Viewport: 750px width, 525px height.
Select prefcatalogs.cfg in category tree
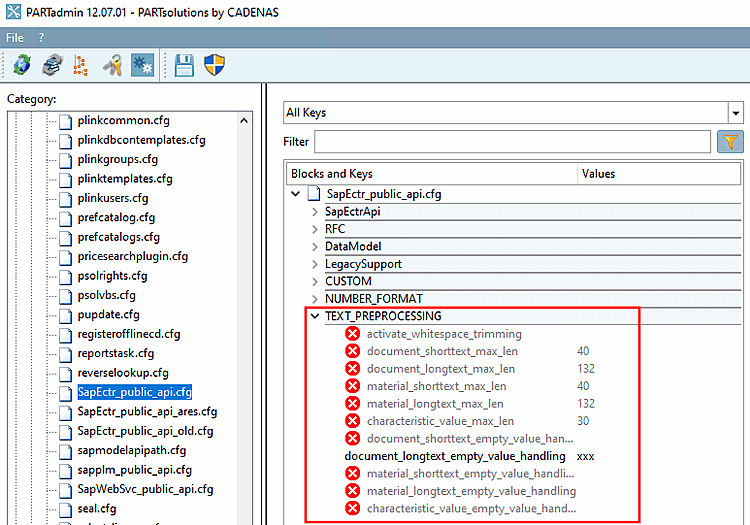[x=119, y=237]
